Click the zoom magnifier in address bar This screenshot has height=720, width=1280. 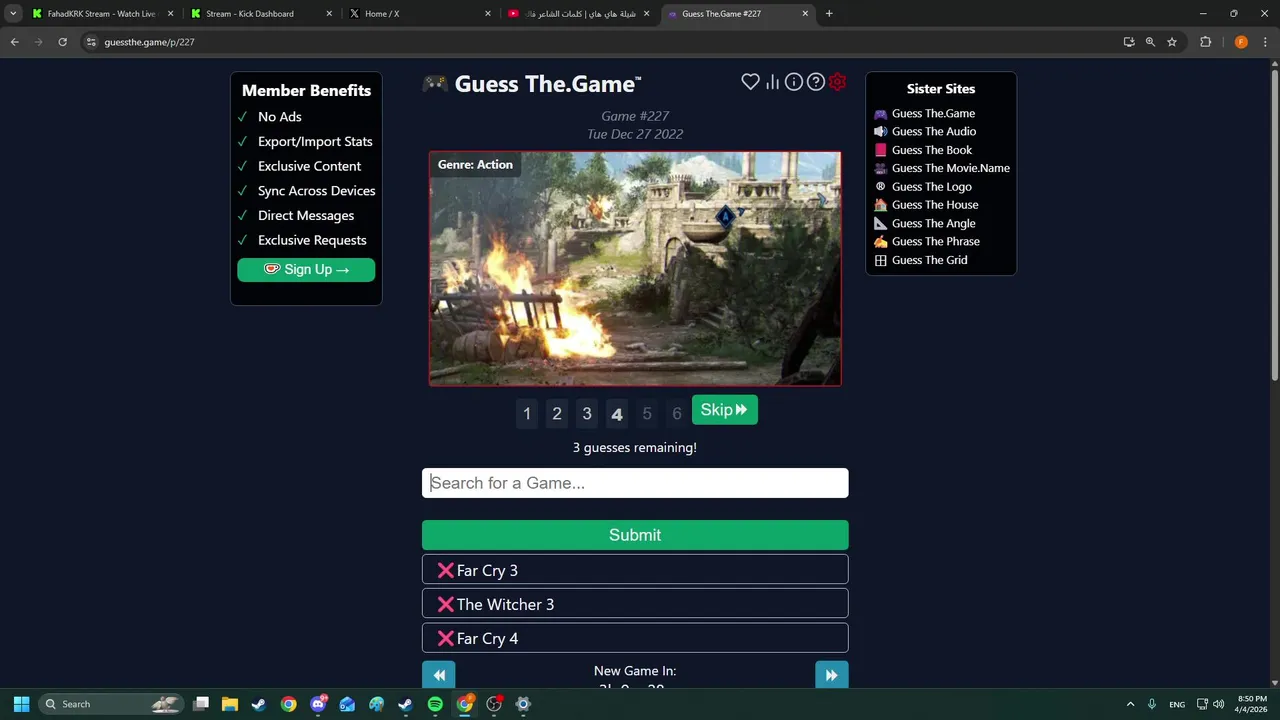(1150, 42)
